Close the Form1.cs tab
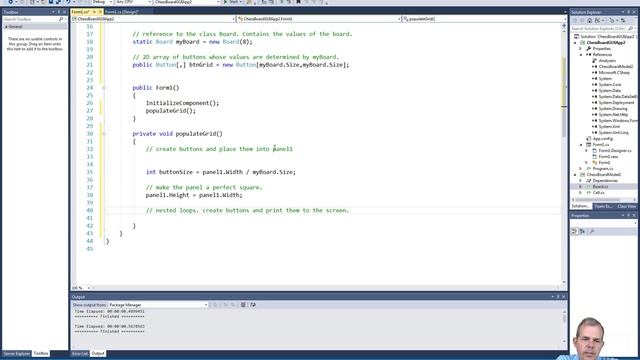The width and height of the screenshot is (640, 360). pyautogui.click(x=100, y=12)
